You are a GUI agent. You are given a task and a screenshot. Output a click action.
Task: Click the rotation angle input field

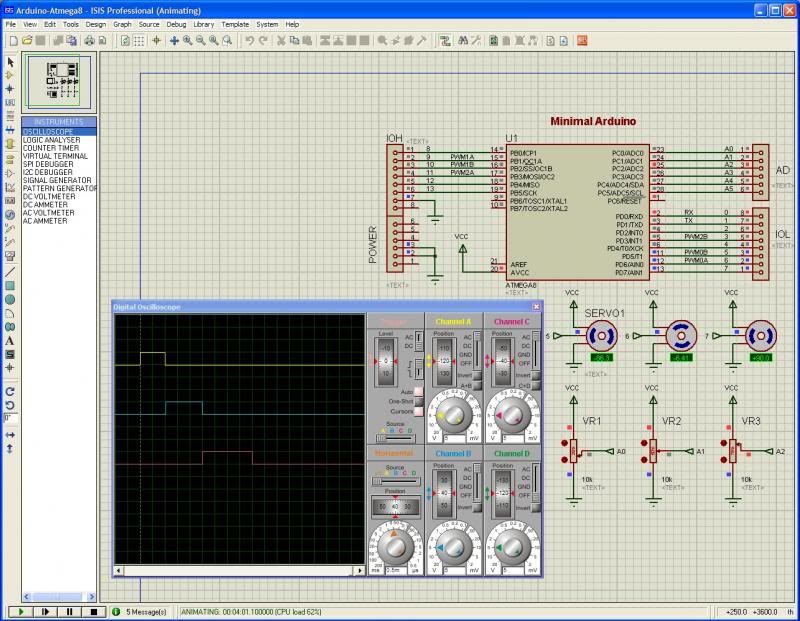point(11,418)
